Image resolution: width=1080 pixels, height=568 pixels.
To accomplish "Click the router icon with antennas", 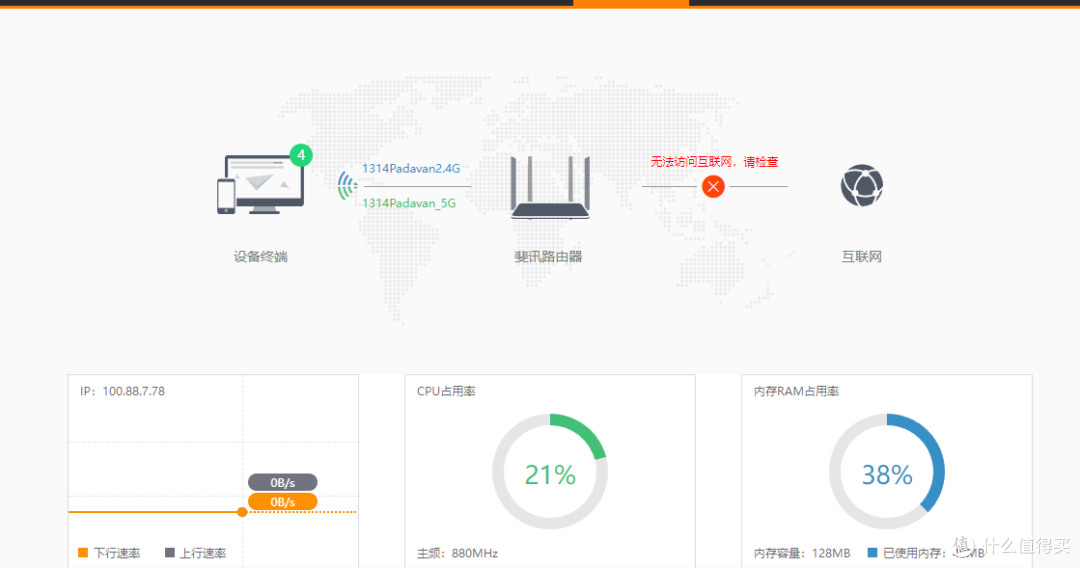I will [550, 187].
